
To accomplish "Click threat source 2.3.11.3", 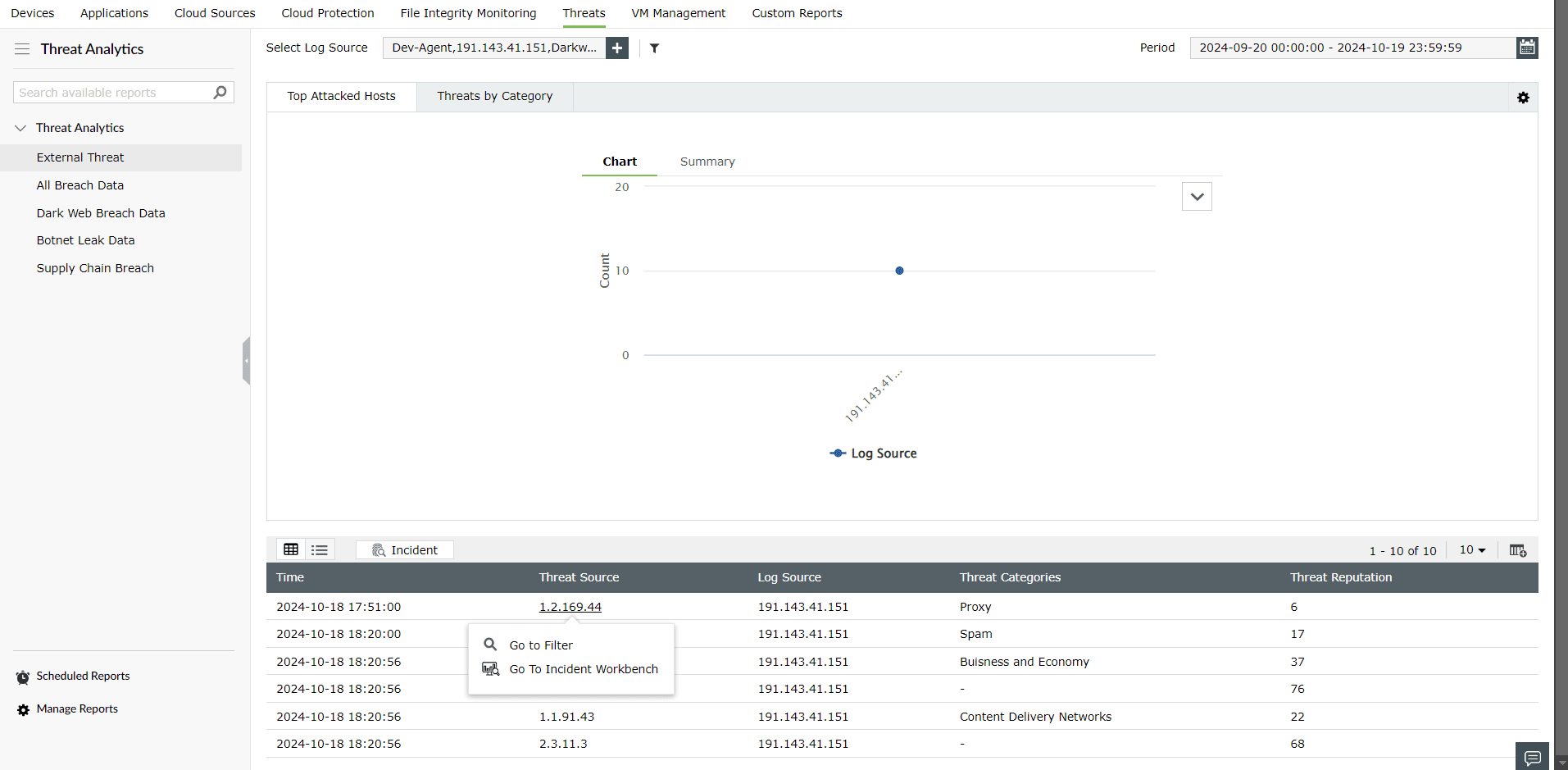I will [563, 744].
